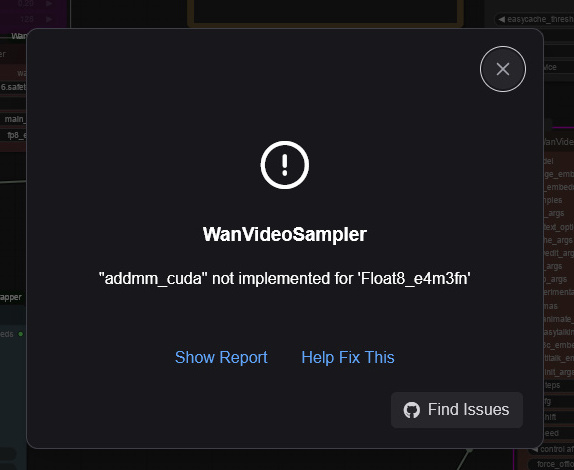Viewport: 574px width, 470px height.
Task: Open the main_ device dropdown
Action: [13, 119]
